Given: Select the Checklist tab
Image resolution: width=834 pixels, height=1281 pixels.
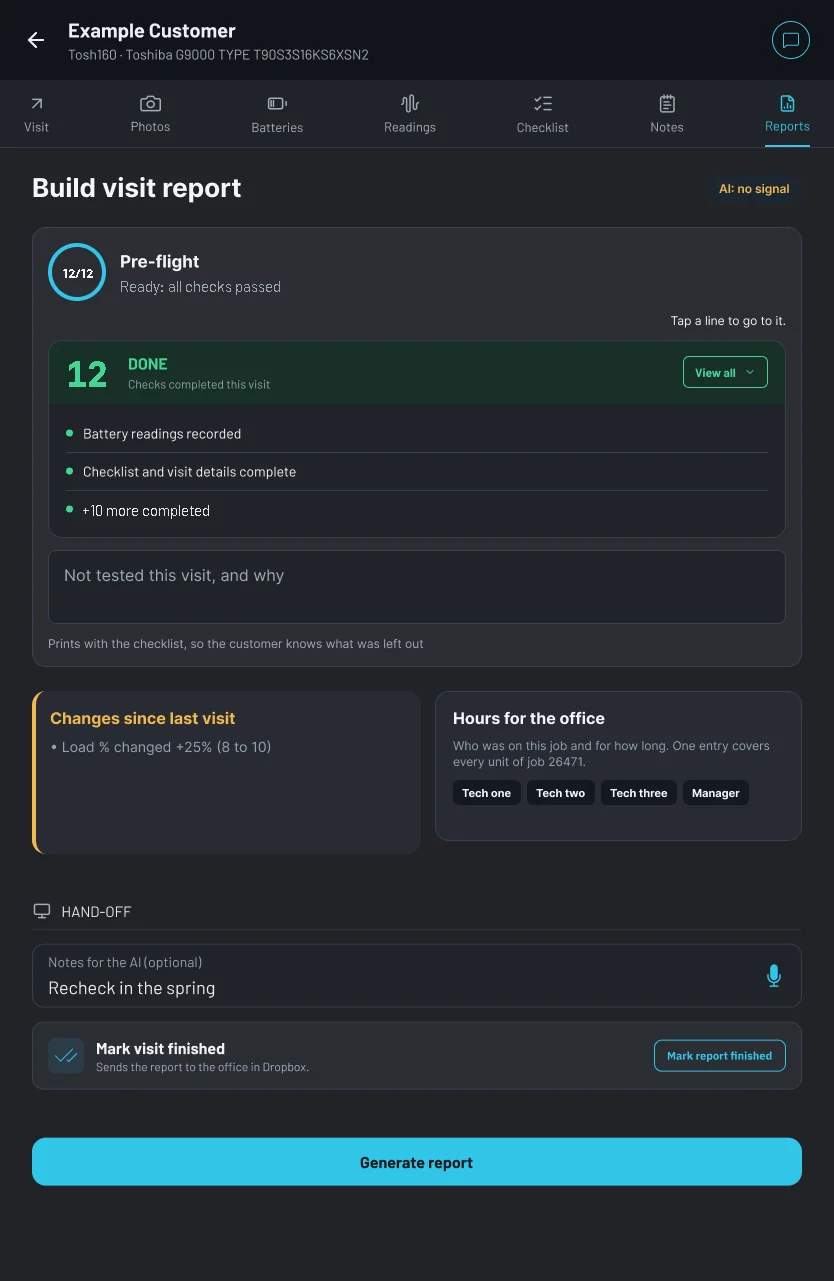Looking at the screenshot, I should [543, 114].
